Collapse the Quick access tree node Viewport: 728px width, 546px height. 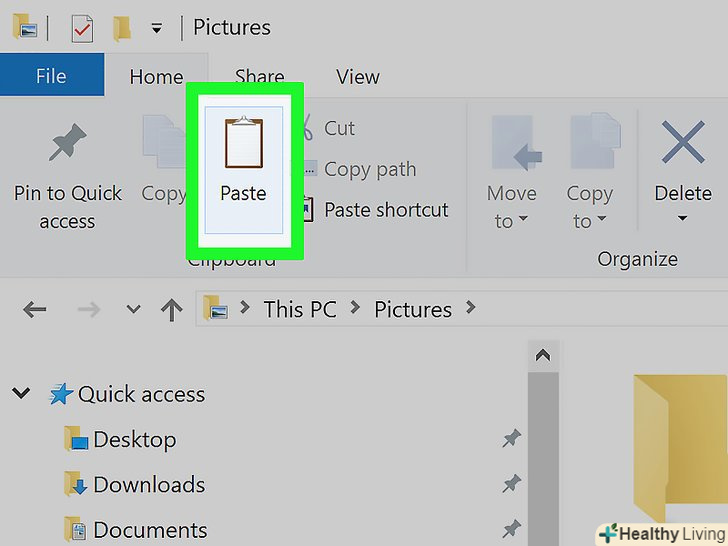click(21, 394)
